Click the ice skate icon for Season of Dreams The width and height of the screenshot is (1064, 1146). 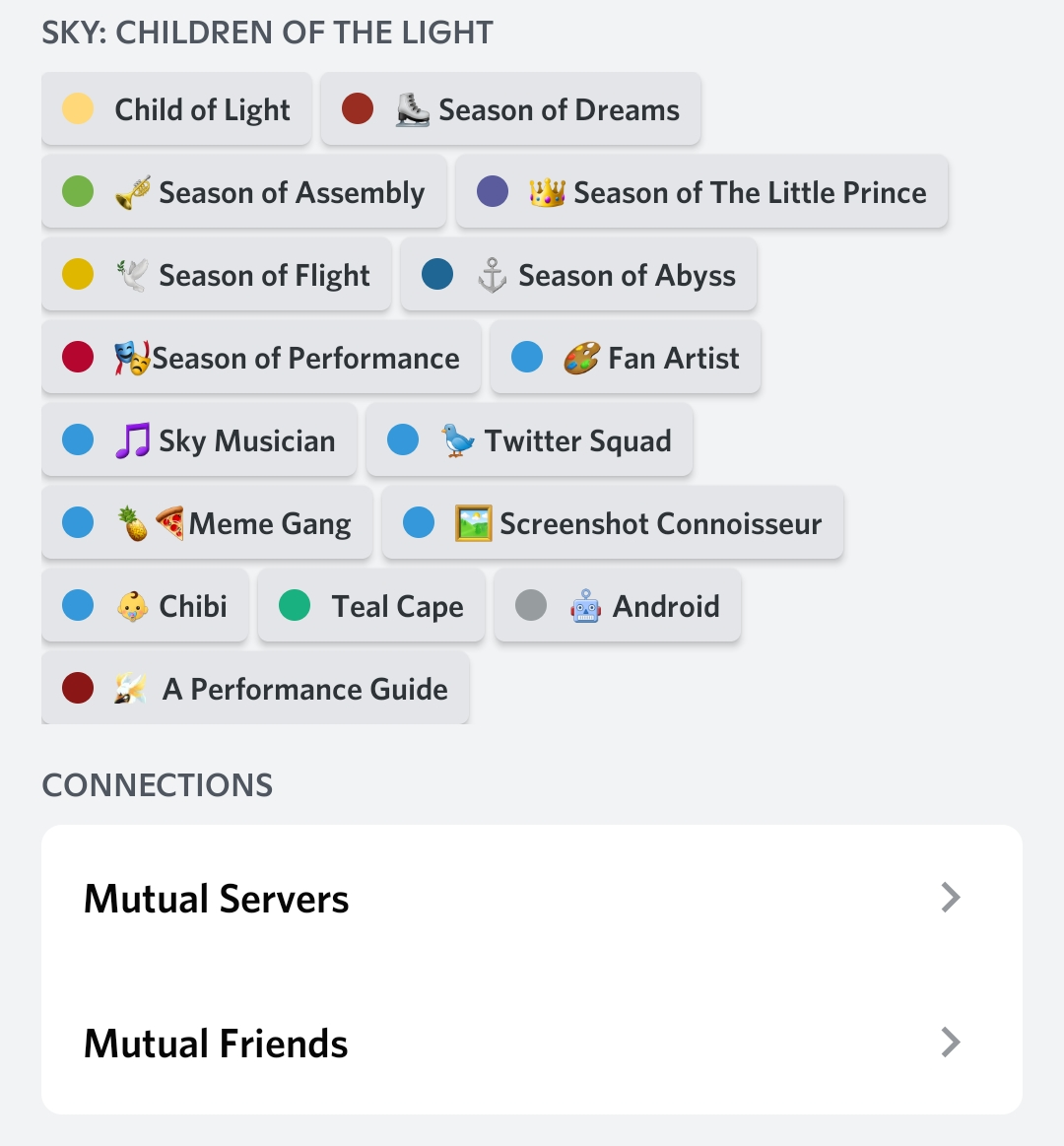point(413,109)
